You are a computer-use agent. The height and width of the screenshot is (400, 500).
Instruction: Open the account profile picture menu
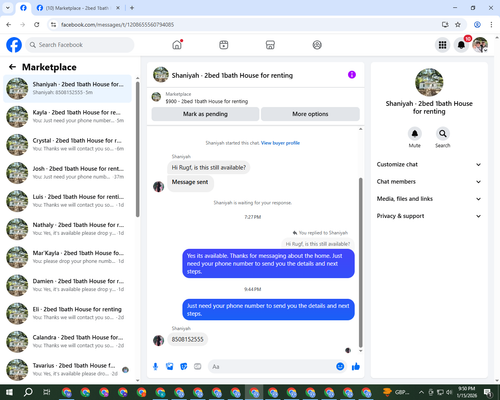tap(480, 45)
